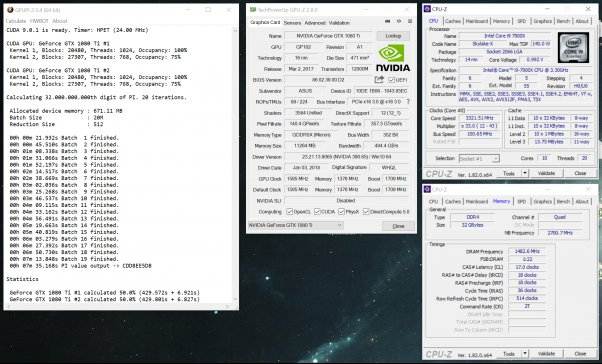Toggle the DirectCompute 5.0 checkbox
The image size is (602, 364).
click(366, 212)
